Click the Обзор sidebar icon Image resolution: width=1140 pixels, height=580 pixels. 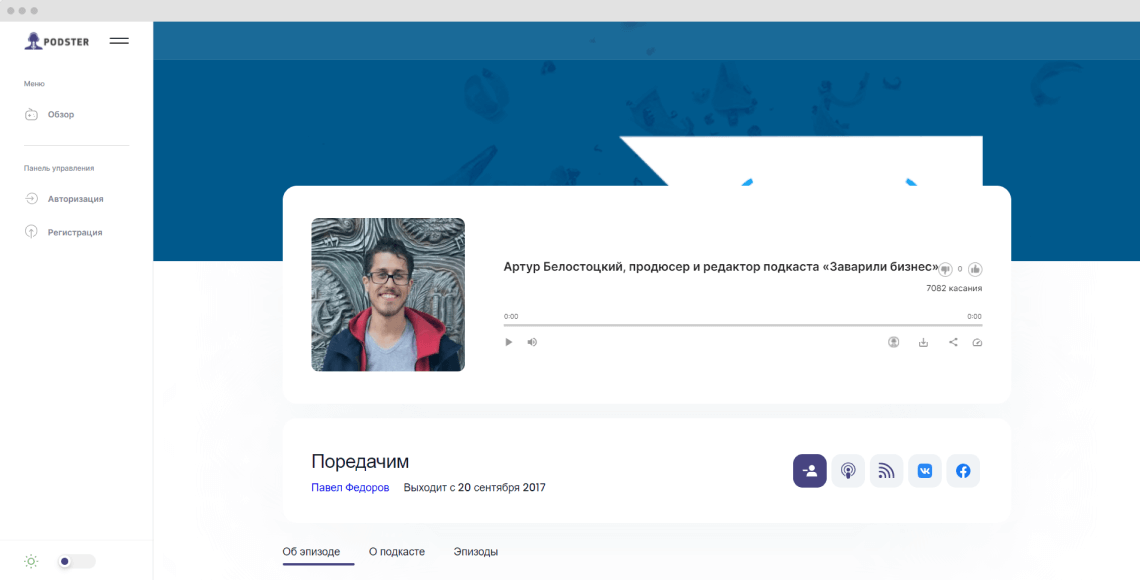tap(31, 114)
